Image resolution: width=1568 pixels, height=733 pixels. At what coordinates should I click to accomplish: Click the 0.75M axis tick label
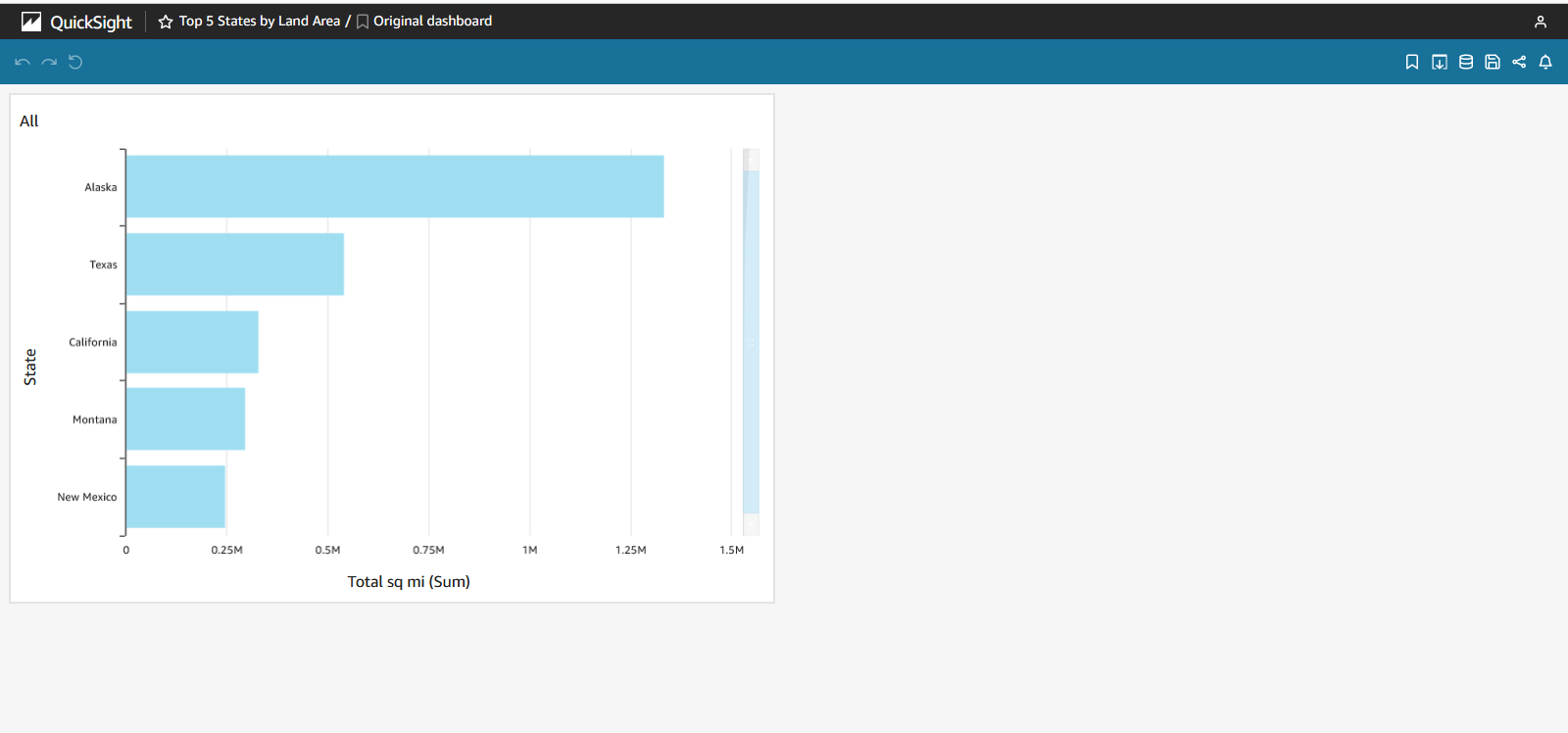428,550
